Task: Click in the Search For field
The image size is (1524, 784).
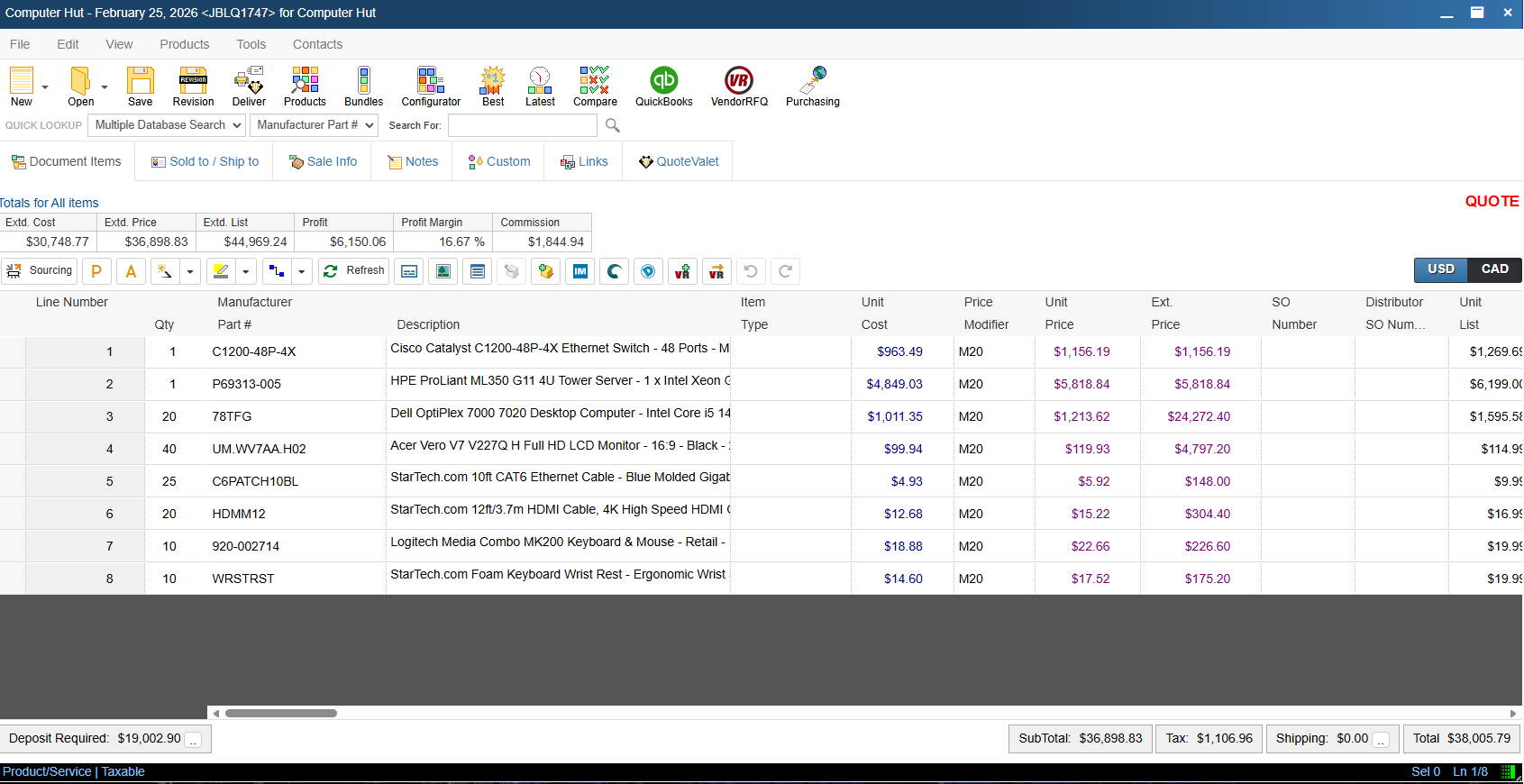Action: (x=522, y=125)
